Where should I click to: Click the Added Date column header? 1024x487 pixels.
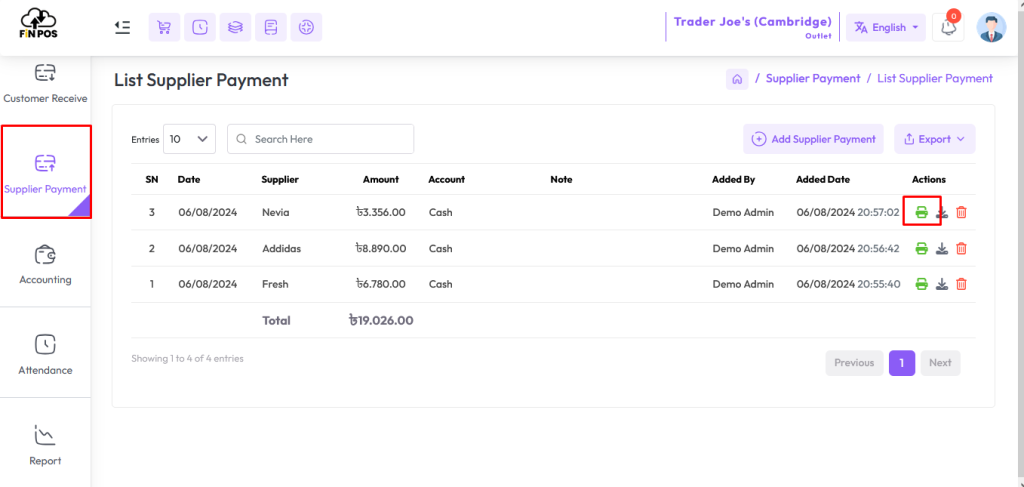[823, 180]
